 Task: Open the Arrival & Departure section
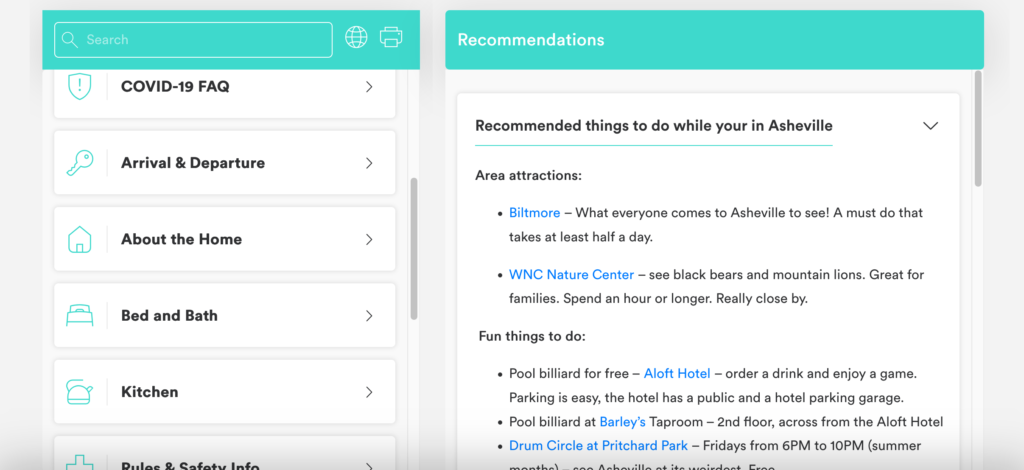pyautogui.click(x=225, y=163)
